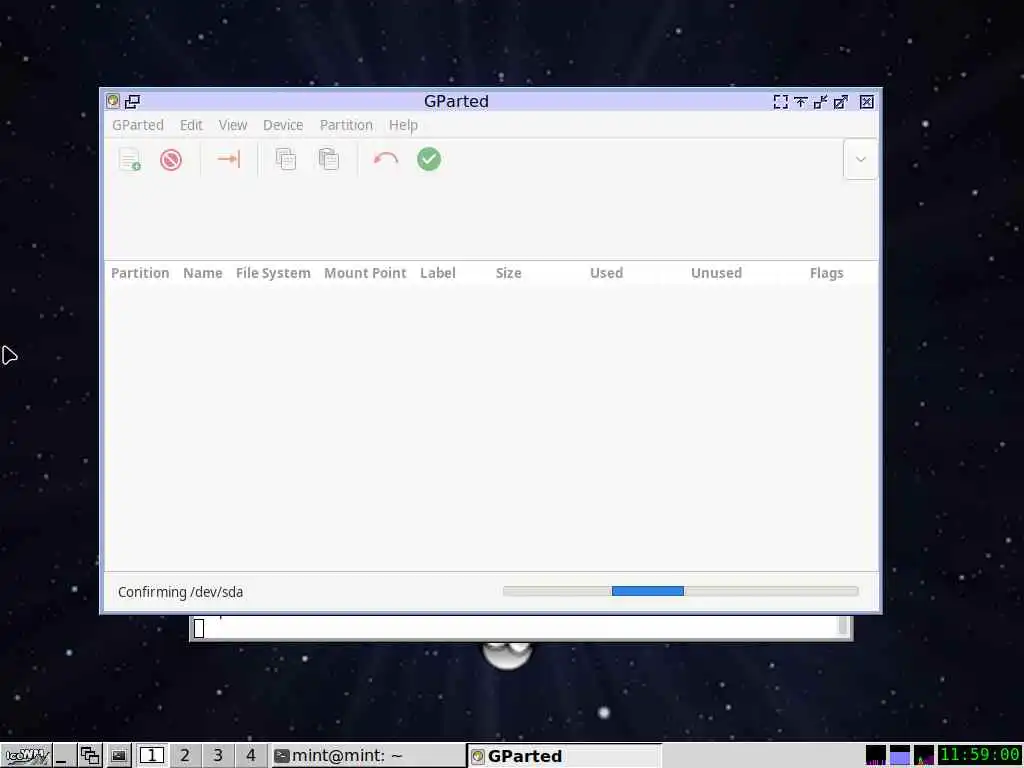This screenshot has width=1024, height=768.
Task: Click the GParted window menu icon in title bar
Action: pos(113,101)
